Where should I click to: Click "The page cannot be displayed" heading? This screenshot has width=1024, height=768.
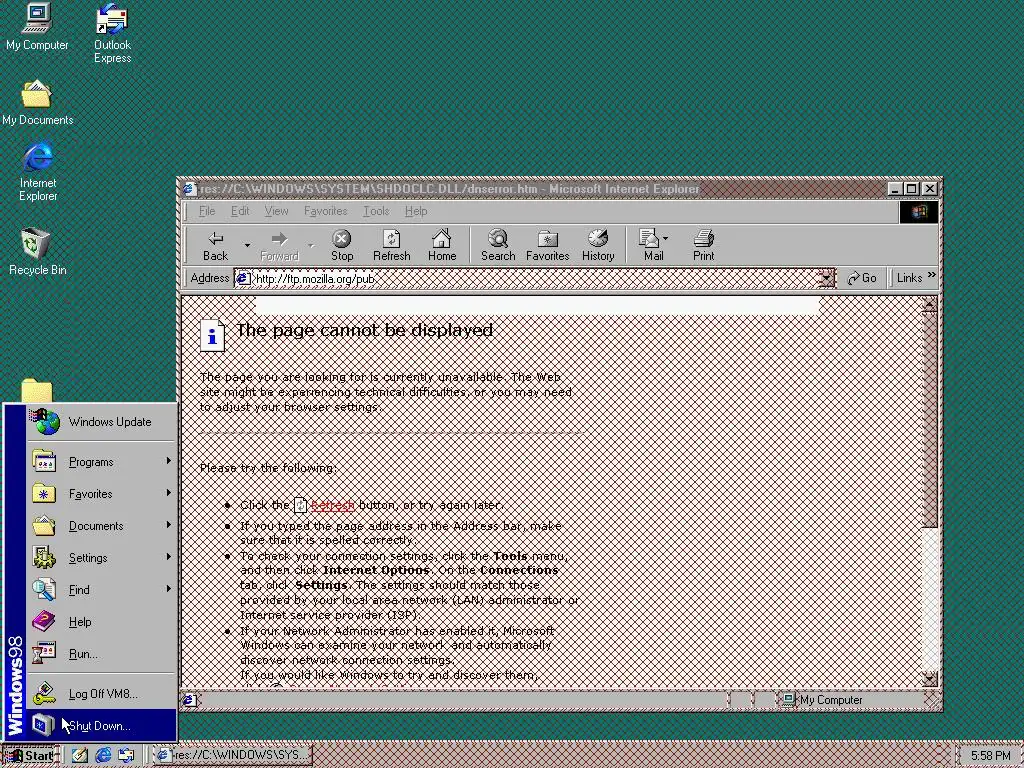pyautogui.click(x=364, y=330)
